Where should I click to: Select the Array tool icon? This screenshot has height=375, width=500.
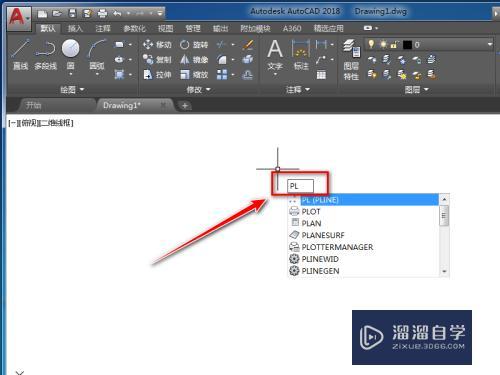tap(222, 74)
